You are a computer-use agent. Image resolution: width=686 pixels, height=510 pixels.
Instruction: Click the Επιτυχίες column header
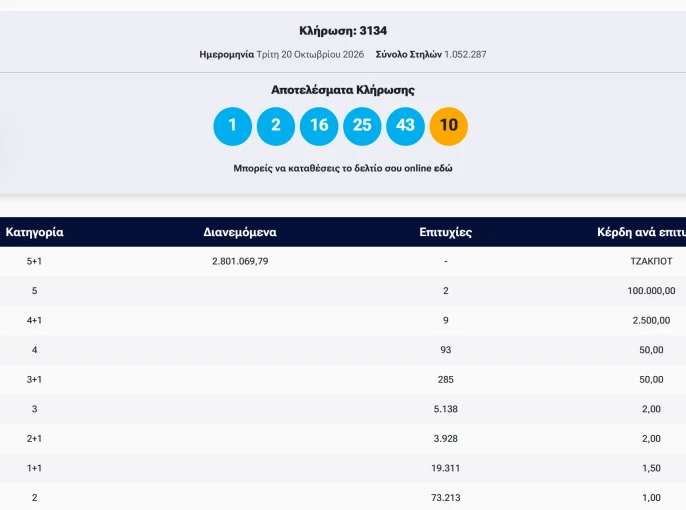coord(445,232)
